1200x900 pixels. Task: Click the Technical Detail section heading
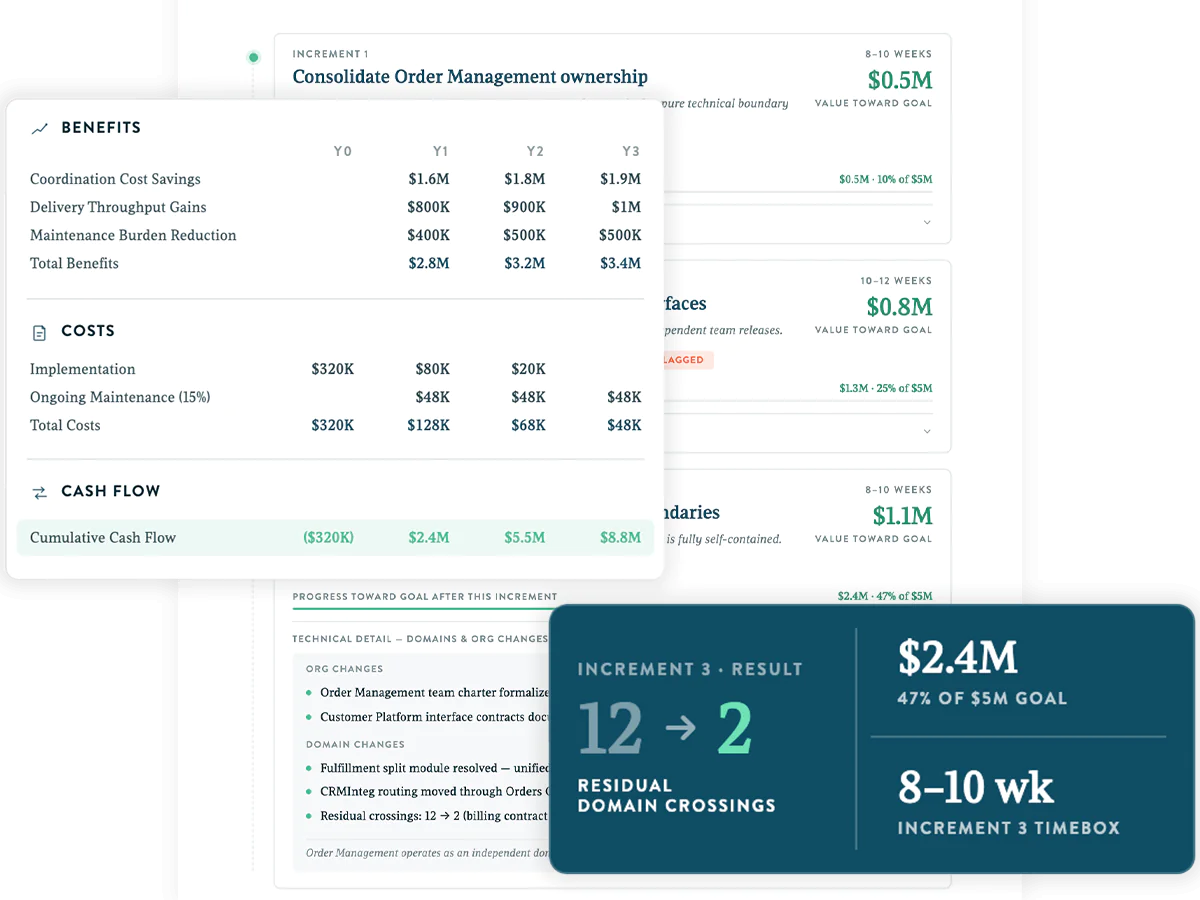pyautogui.click(x=420, y=639)
